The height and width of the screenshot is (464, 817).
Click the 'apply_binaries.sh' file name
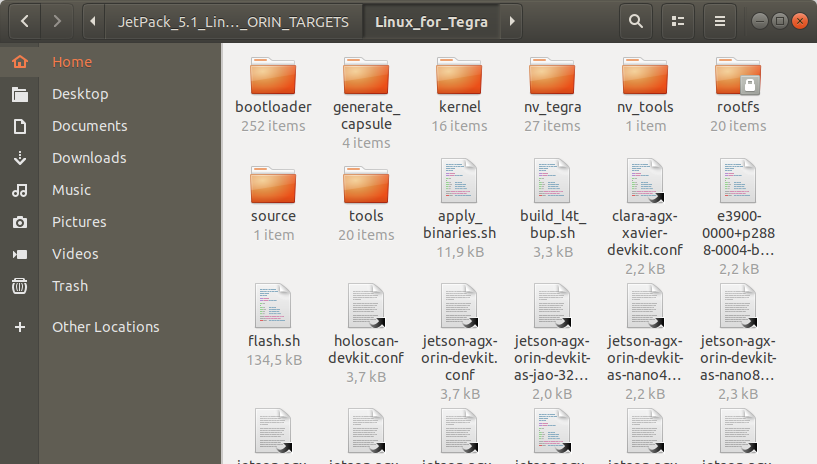[460, 224]
